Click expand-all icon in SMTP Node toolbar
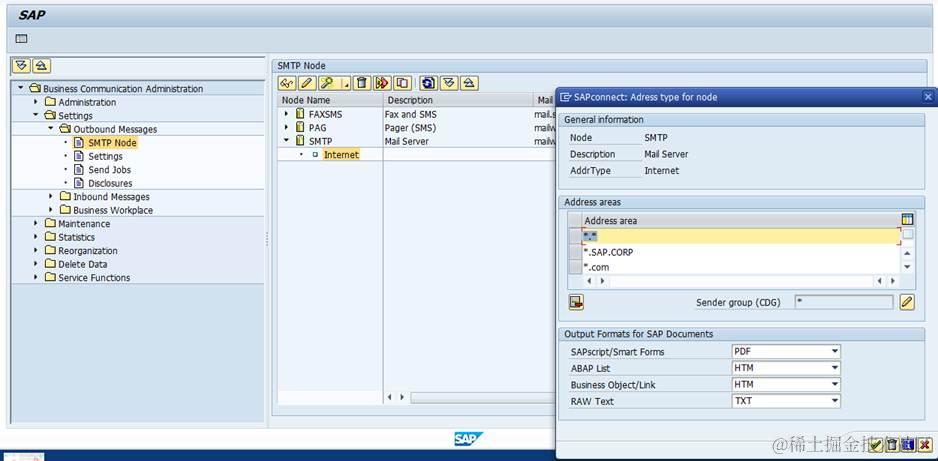938x461 pixels. pos(449,83)
